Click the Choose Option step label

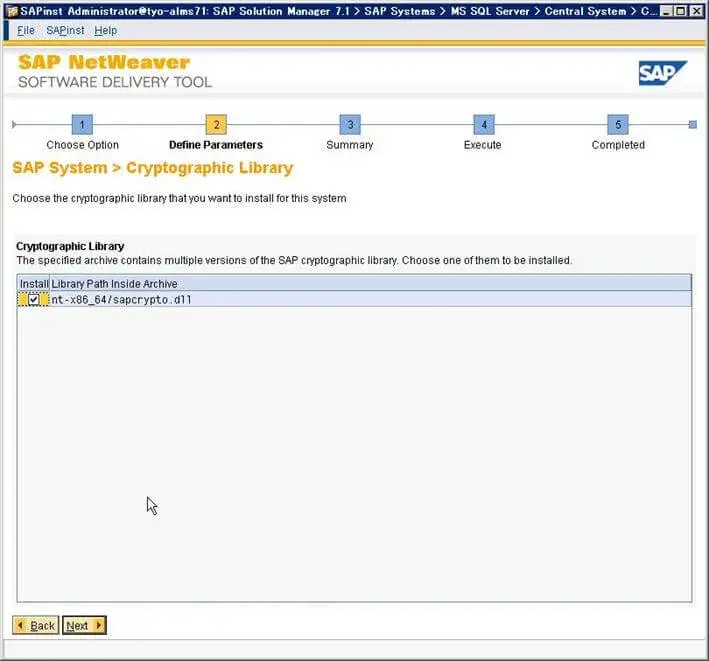[82, 145]
